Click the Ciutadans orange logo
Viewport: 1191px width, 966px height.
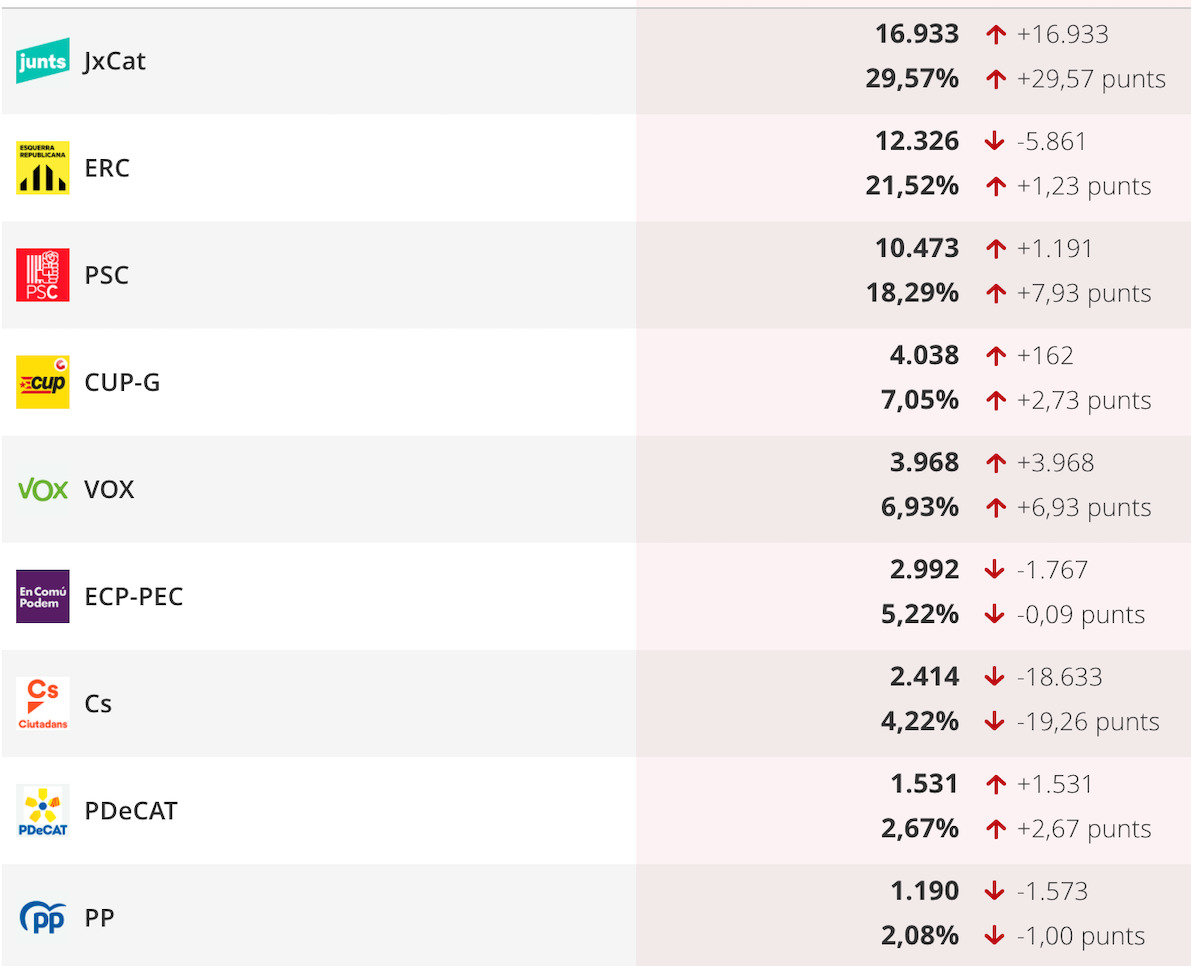(x=43, y=703)
